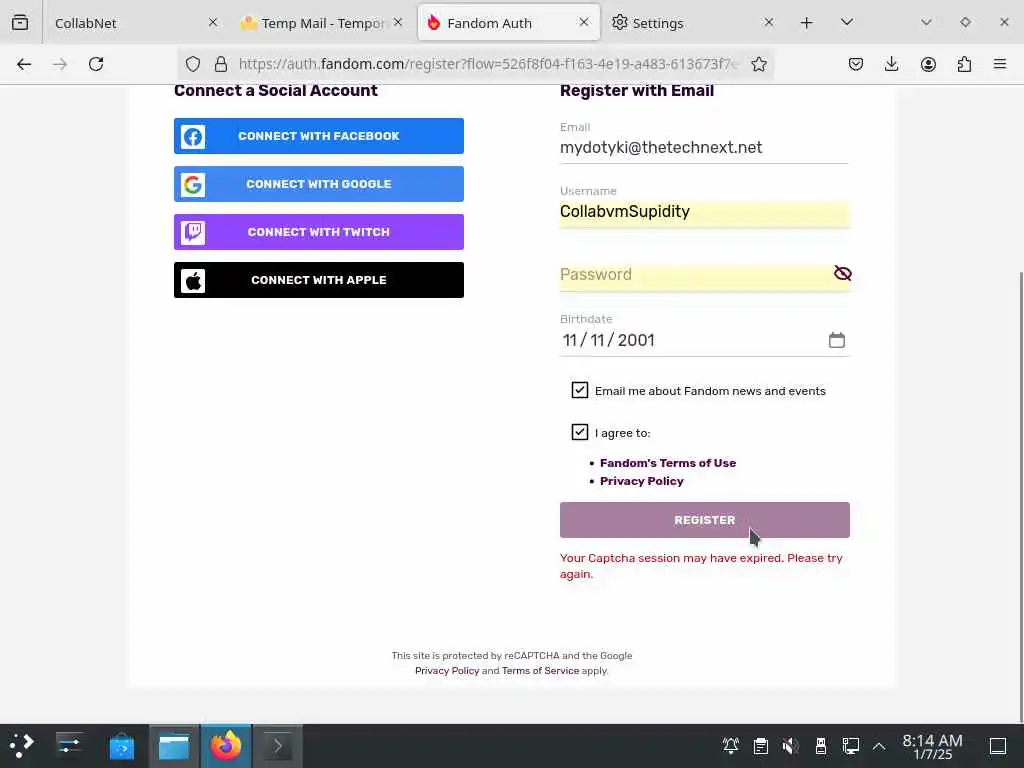Open System Settings from taskbar
Screen dimensions: 1024x768
(x=69, y=746)
